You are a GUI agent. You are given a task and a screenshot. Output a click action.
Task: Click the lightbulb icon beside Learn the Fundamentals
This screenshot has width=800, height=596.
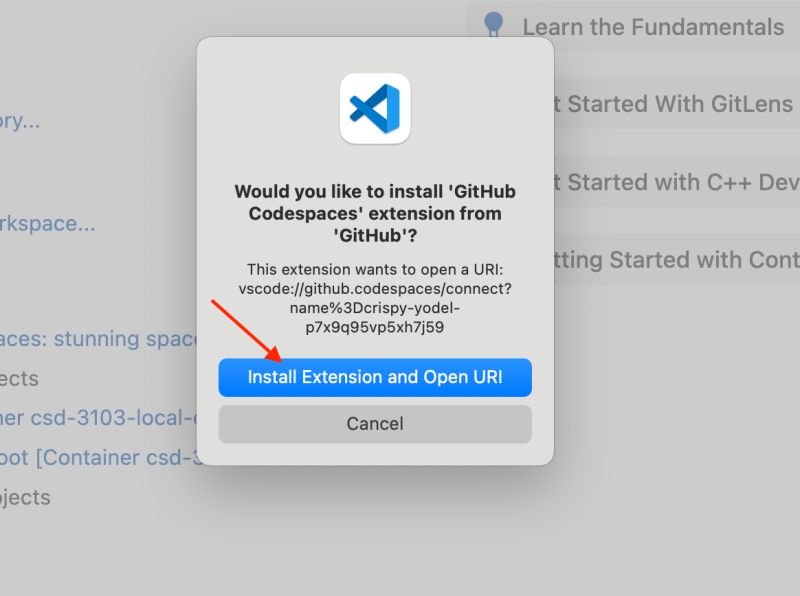[x=493, y=25]
